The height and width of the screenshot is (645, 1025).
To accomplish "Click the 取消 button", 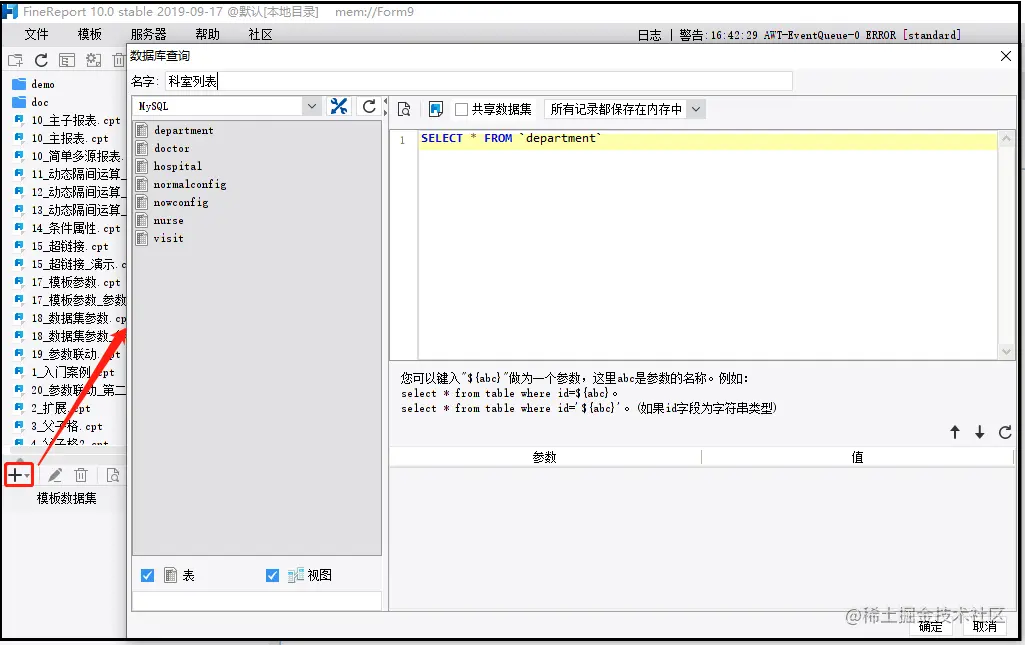I will coord(984,626).
